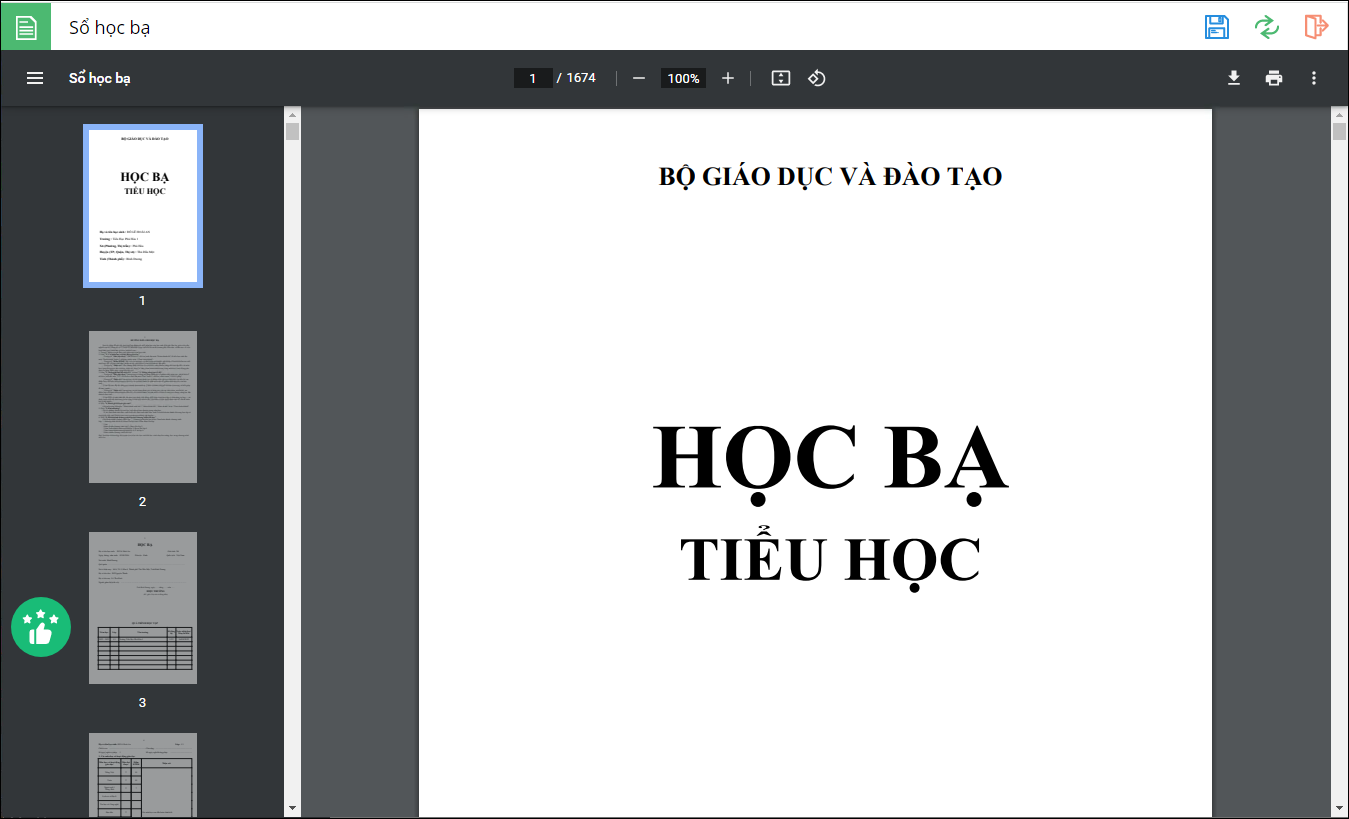Image resolution: width=1349 pixels, height=819 pixels.
Task: Click the green document icon at top-left
Action: [26, 27]
